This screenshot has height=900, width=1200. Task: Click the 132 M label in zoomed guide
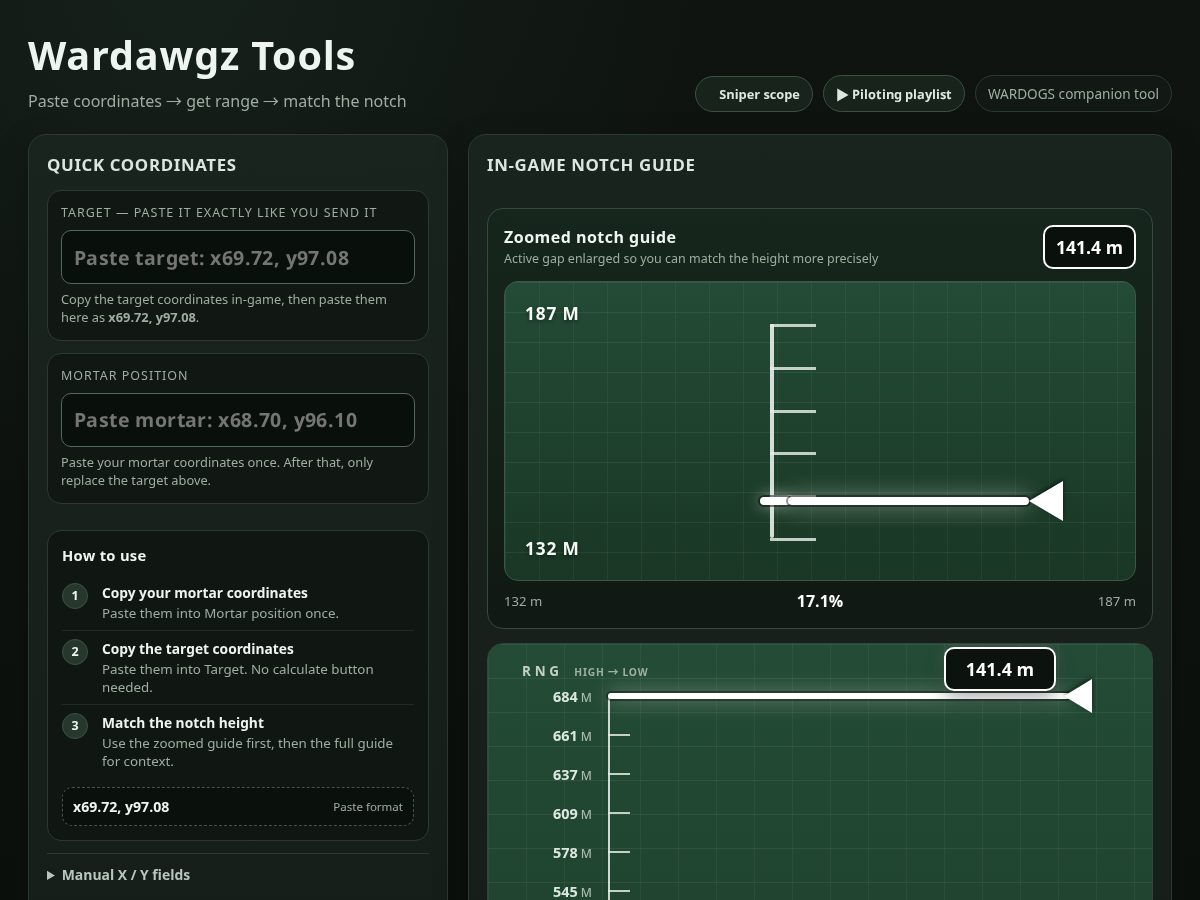[552, 548]
